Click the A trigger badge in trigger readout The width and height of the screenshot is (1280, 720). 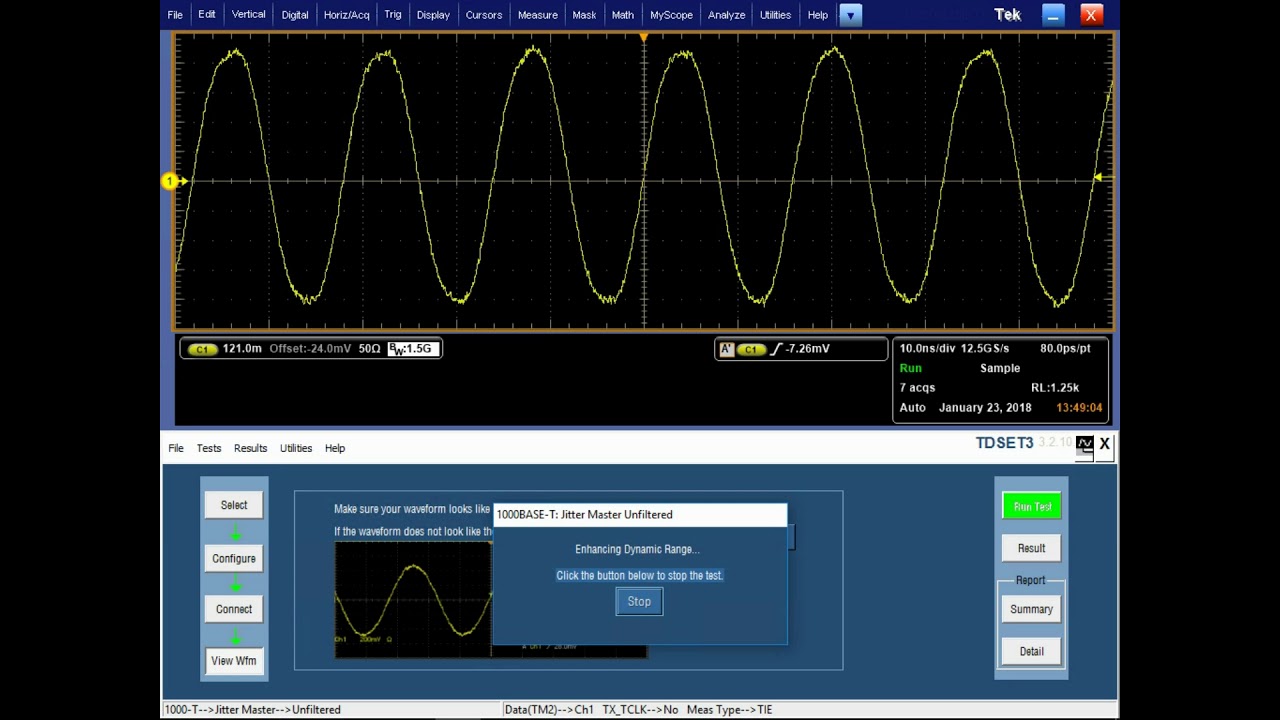click(x=727, y=349)
